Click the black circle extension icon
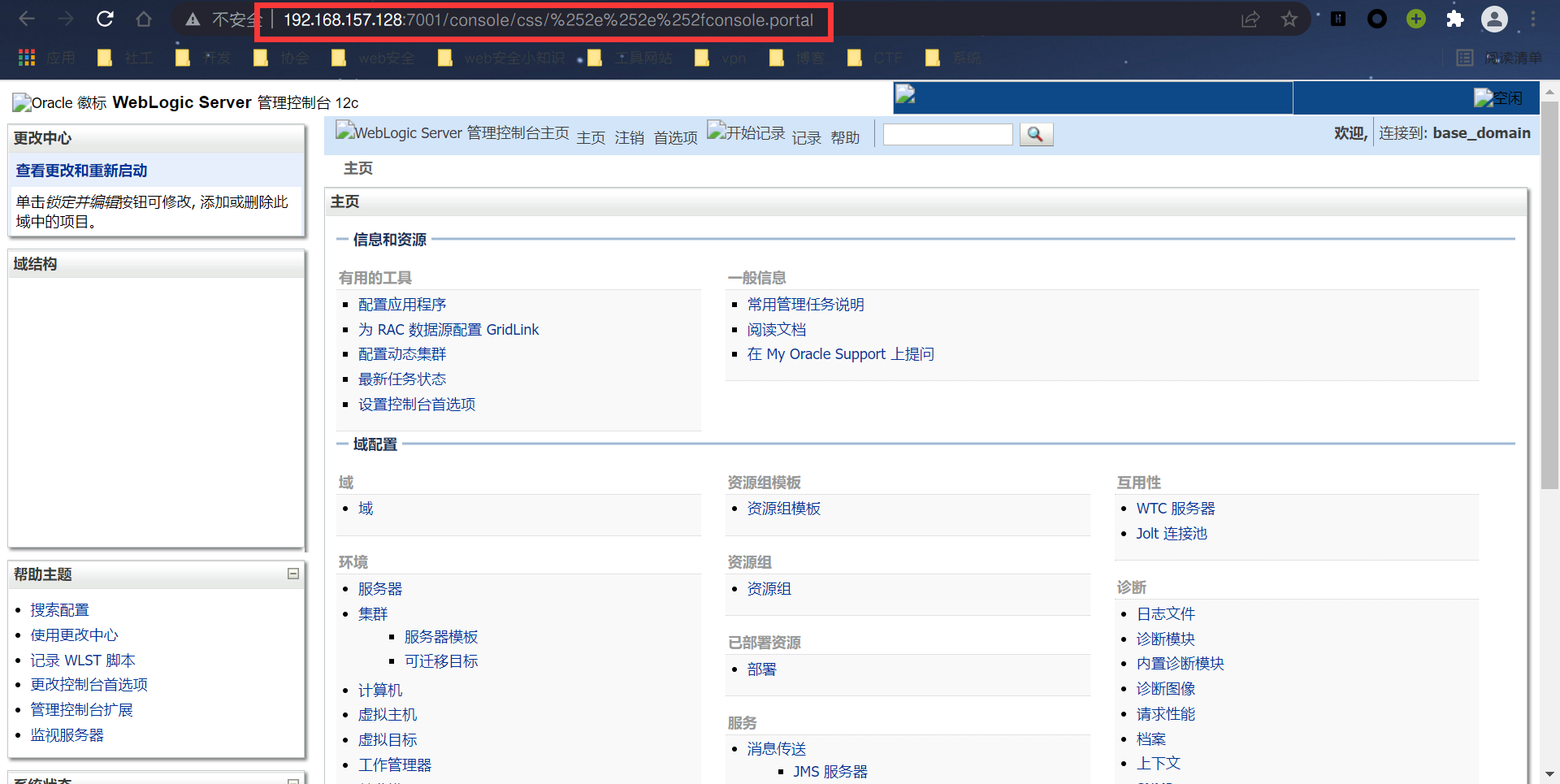1560x784 pixels. (1377, 19)
